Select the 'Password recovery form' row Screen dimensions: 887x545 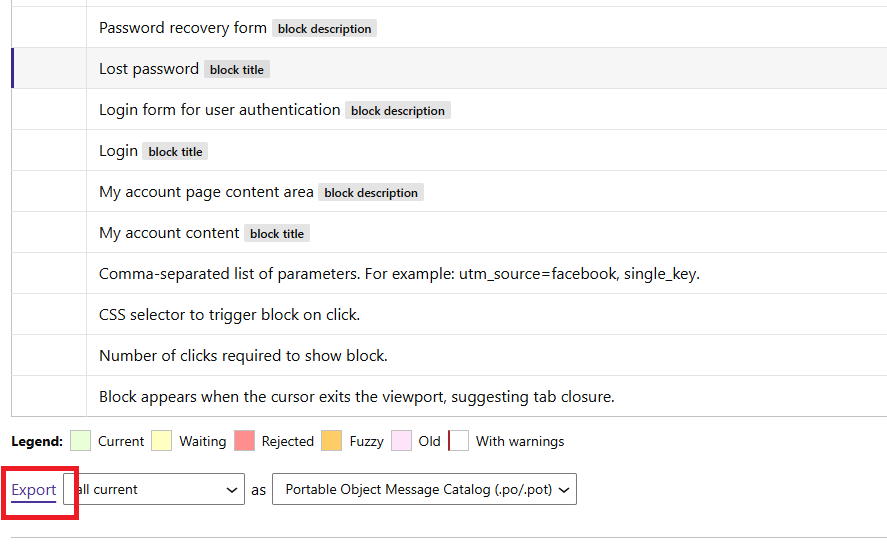click(449, 28)
